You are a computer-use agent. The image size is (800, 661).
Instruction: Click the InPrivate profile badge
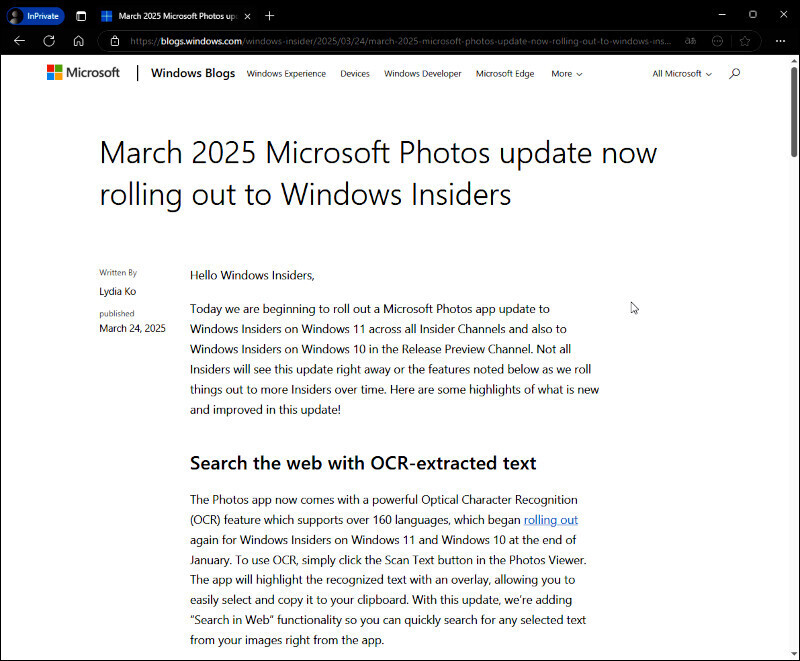pyautogui.click(x=36, y=16)
